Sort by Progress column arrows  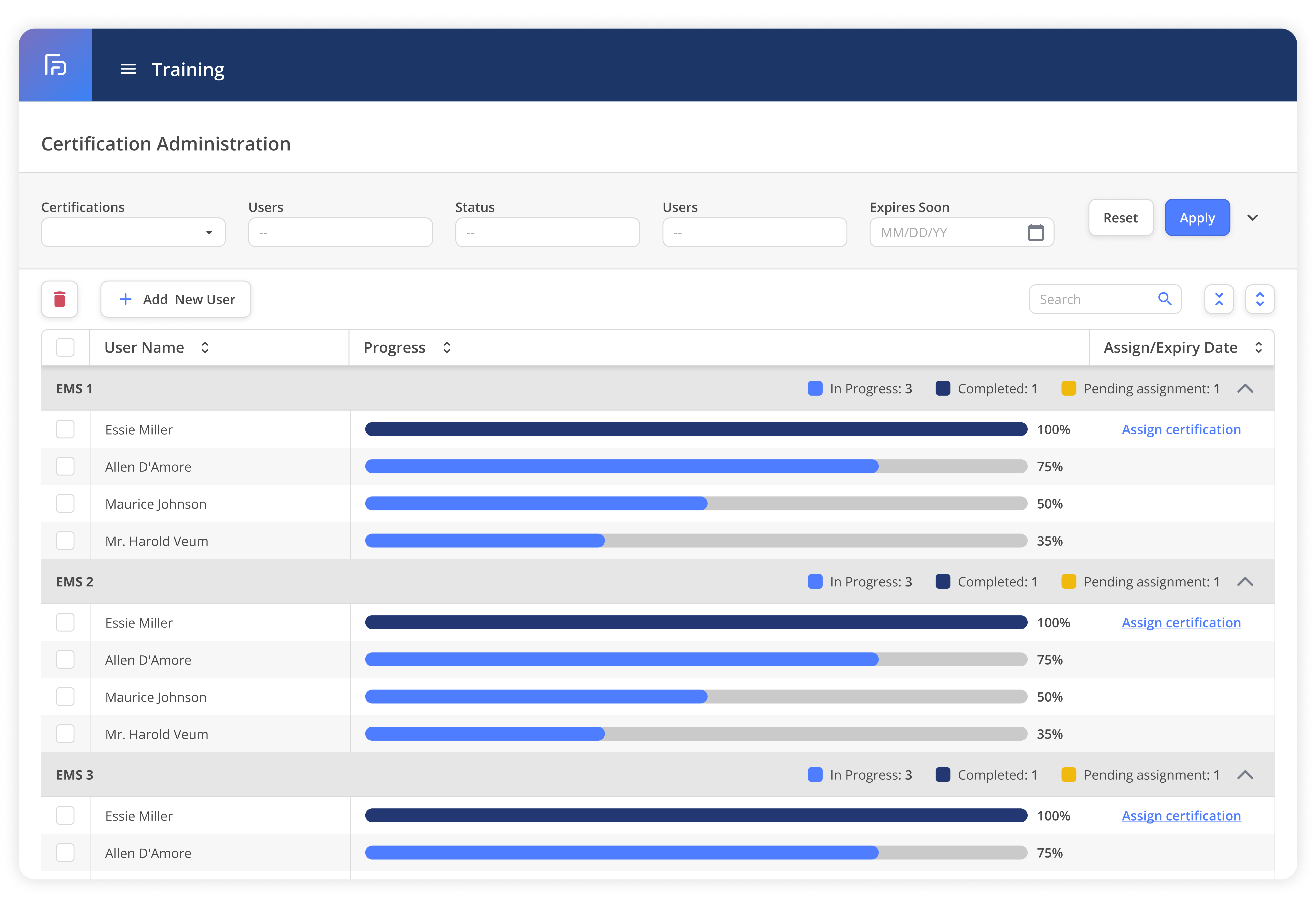(447, 348)
